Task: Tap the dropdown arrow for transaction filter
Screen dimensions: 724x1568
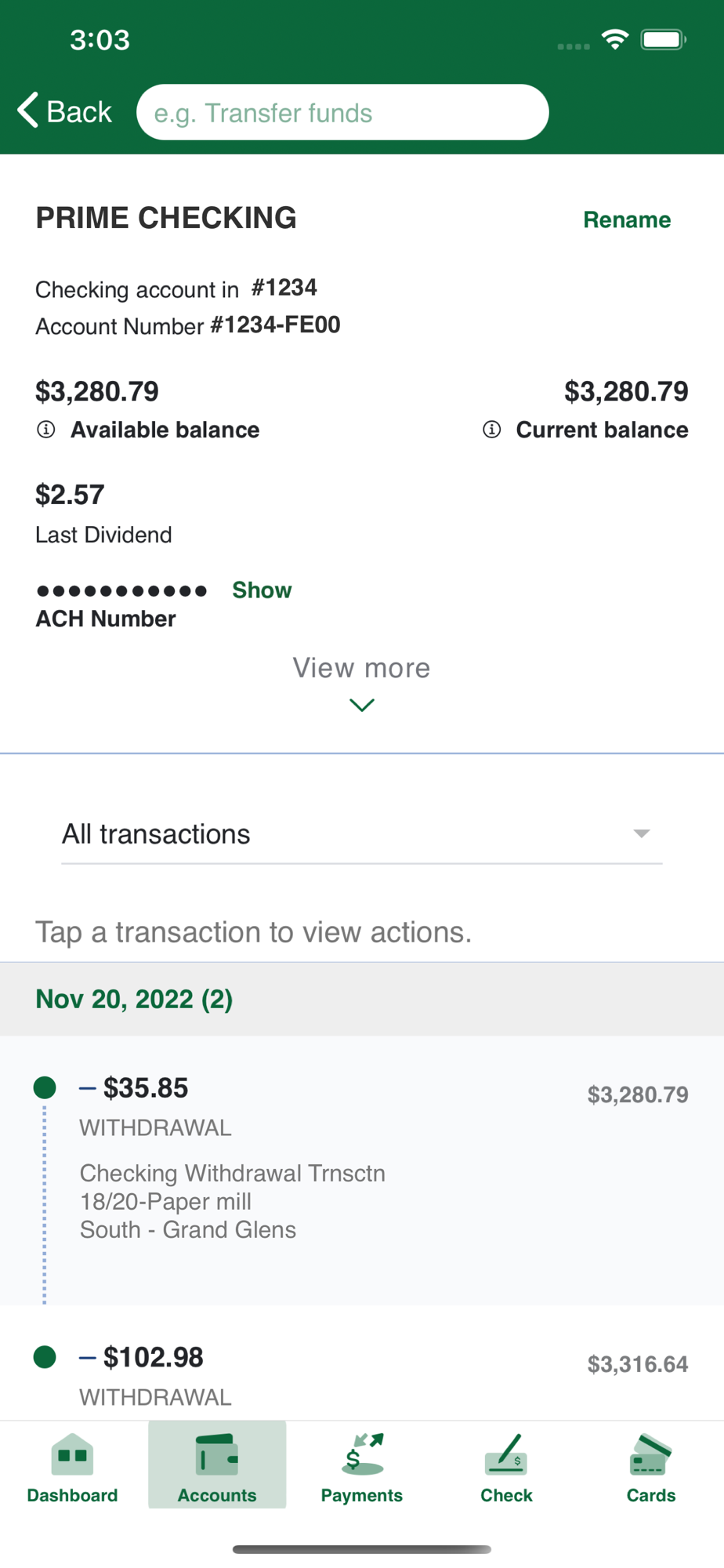Action: [x=642, y=834]
